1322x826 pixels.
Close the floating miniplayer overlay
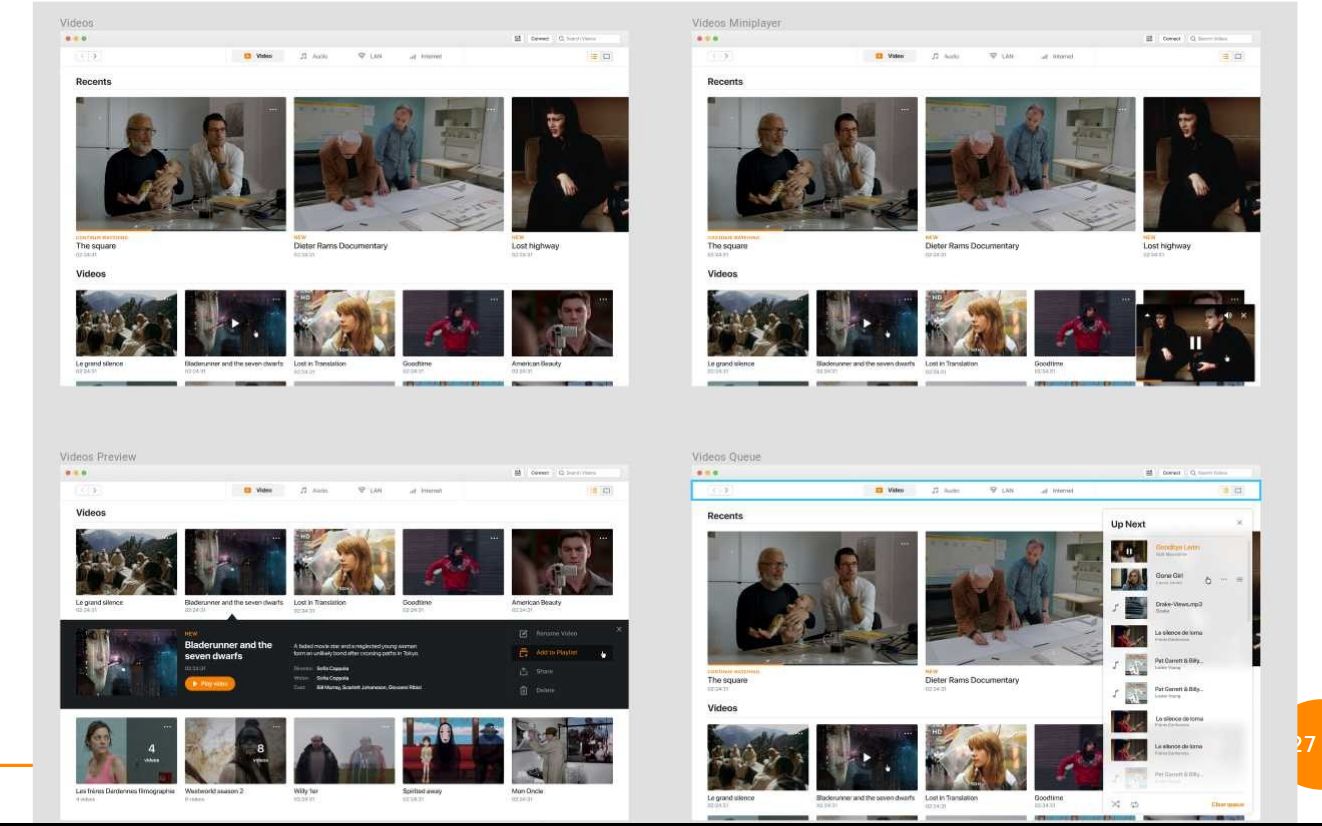click(1244, 315)
